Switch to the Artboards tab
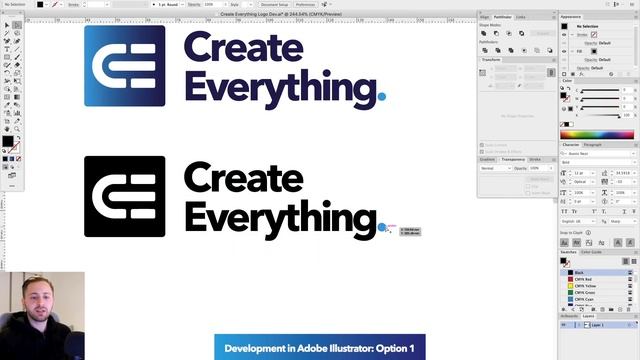The width and height of the screenshot is (640, 360). [569, 316]
